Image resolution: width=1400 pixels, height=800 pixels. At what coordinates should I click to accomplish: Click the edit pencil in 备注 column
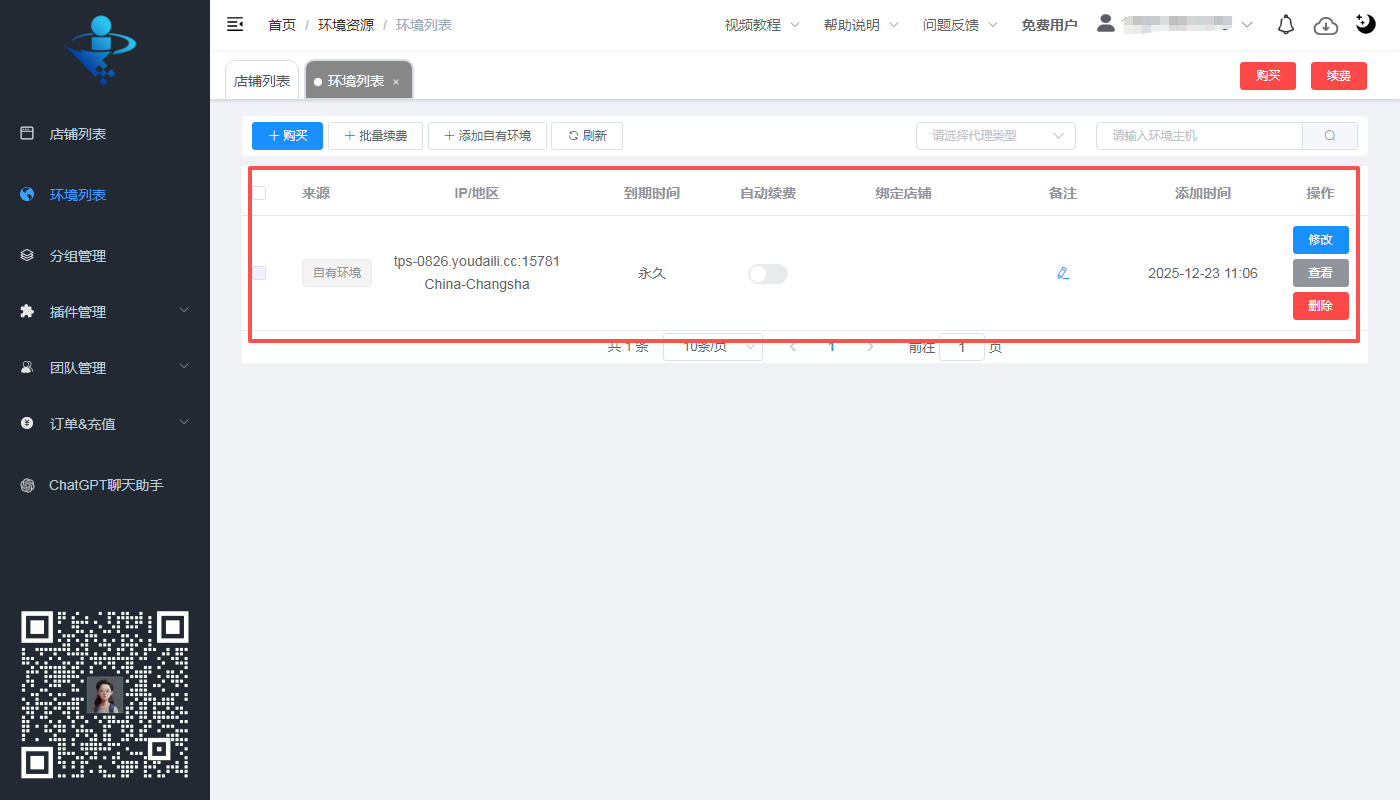[x=1063, y=272]
